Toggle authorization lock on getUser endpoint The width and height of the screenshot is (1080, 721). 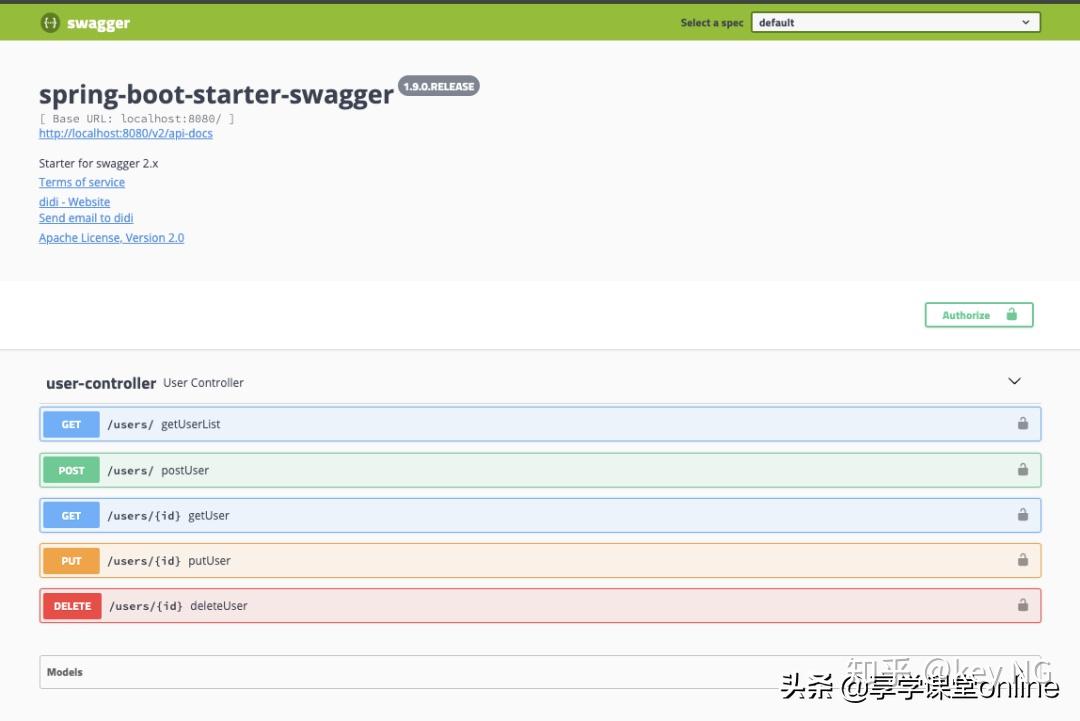coord(1022,515)
